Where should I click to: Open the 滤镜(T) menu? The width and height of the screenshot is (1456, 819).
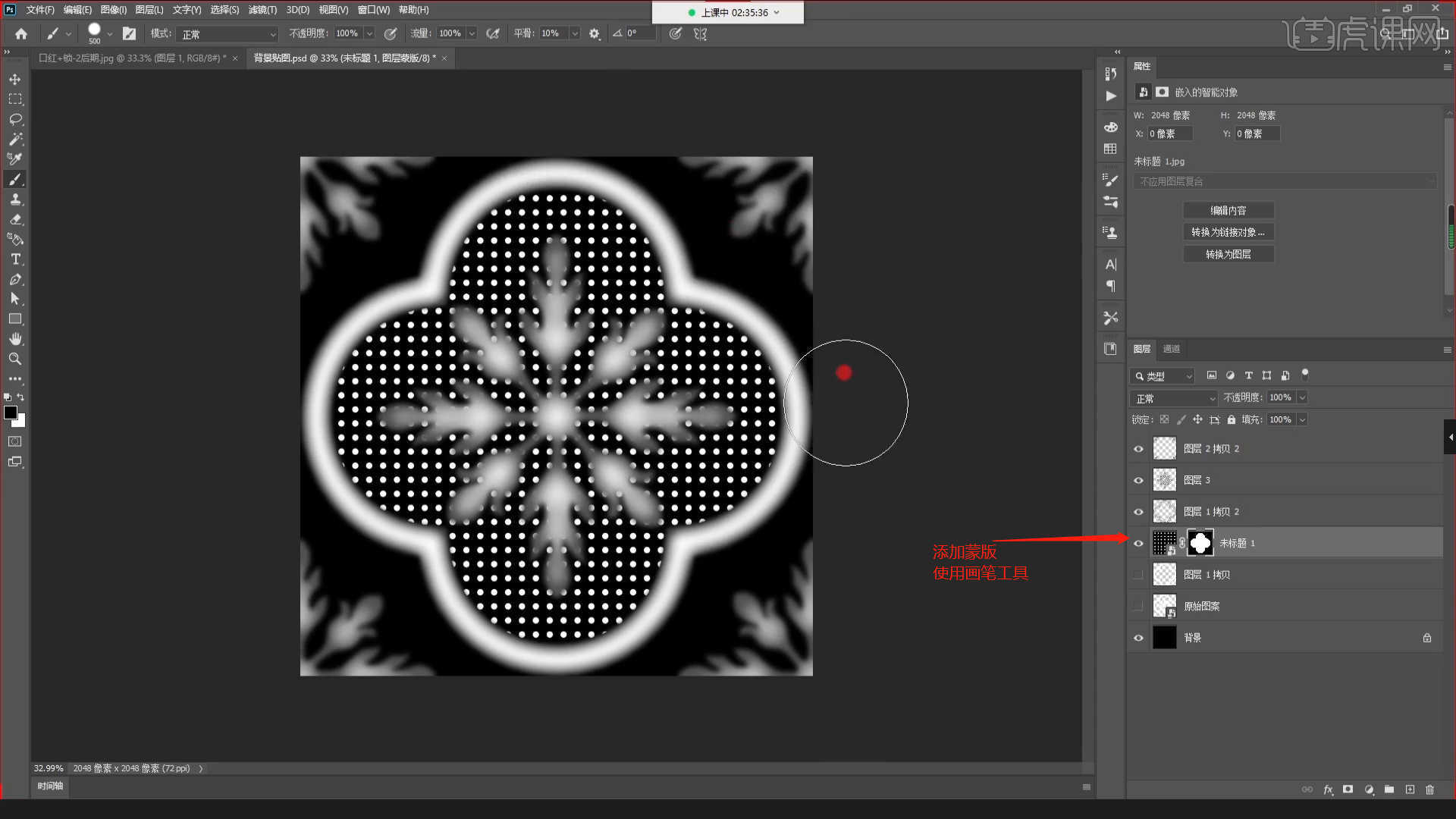262,10
